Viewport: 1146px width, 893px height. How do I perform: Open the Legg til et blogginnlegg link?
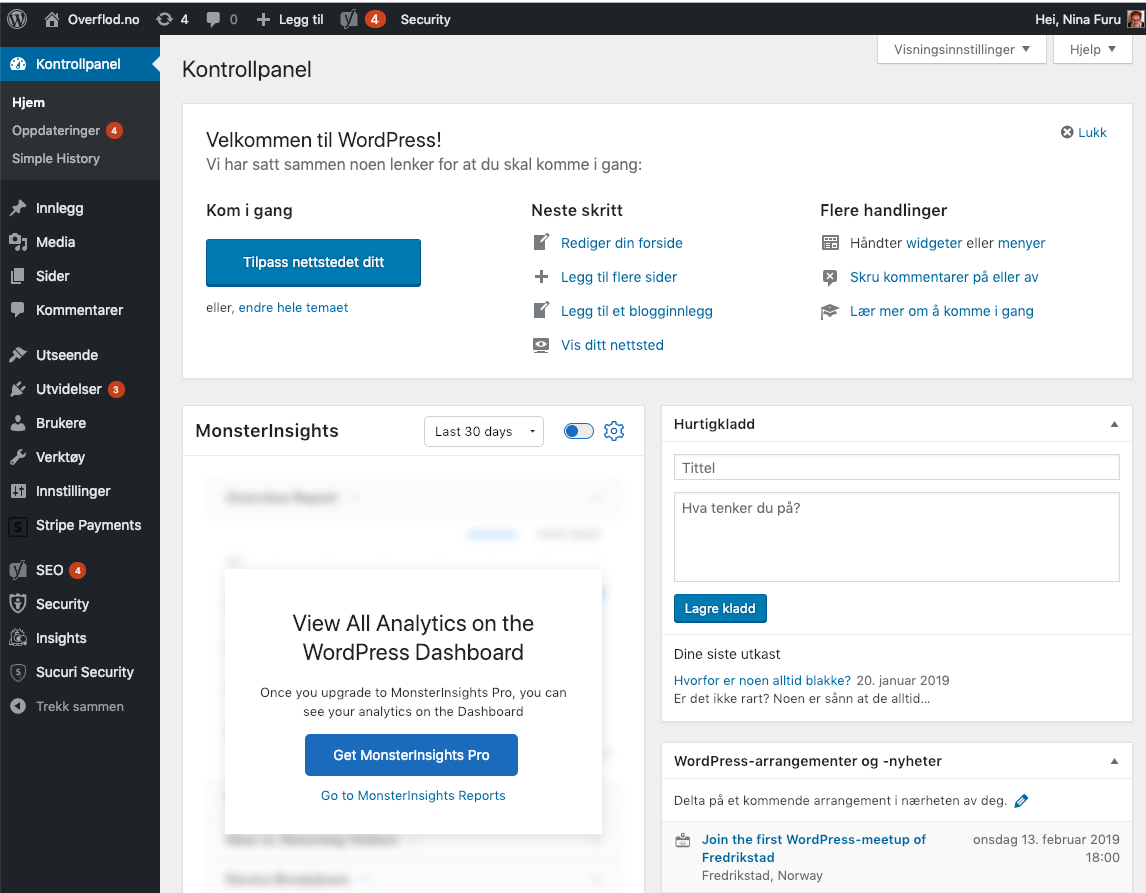(x=637, y=311)
